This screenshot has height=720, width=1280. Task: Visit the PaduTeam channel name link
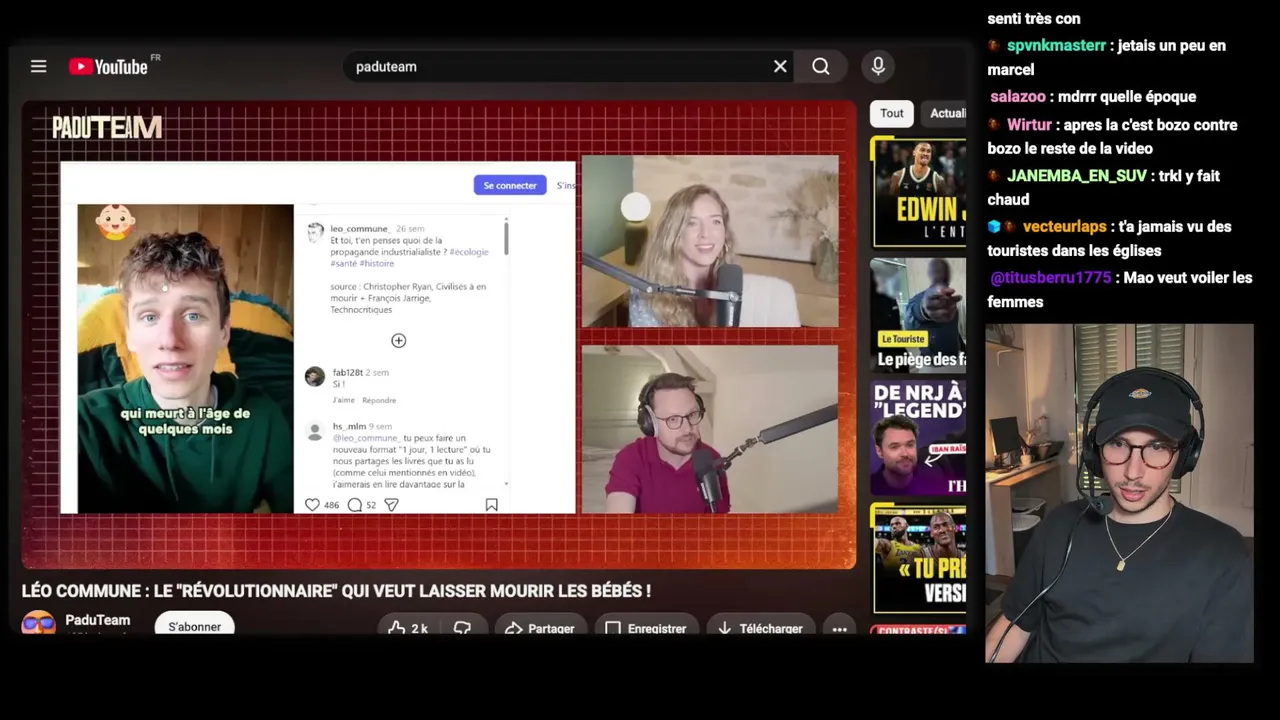pos(98,620)
